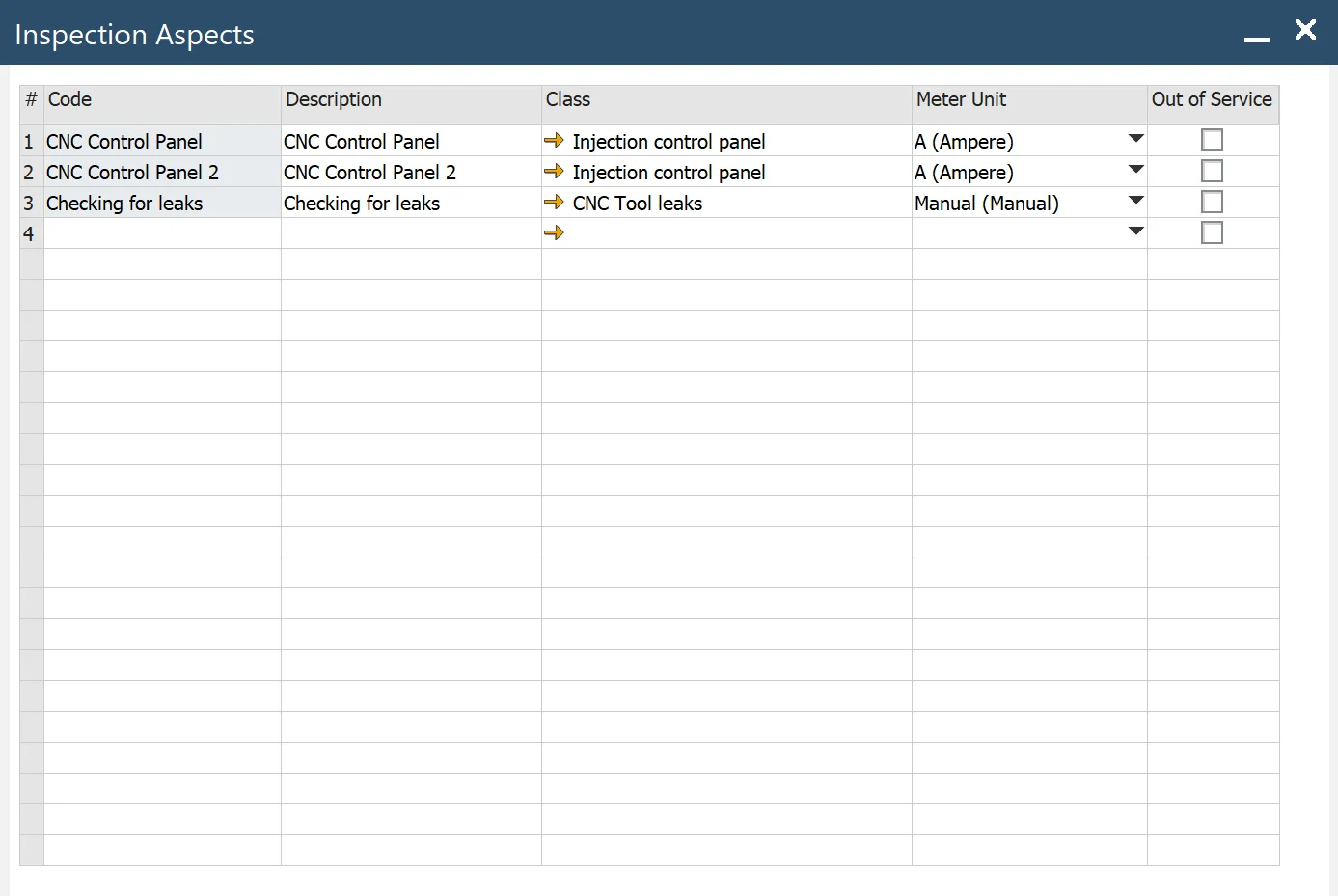Open link arrow for row 2 Class
The width and height of the screenshot is (1338, 896).
click(x=554, y=172)
